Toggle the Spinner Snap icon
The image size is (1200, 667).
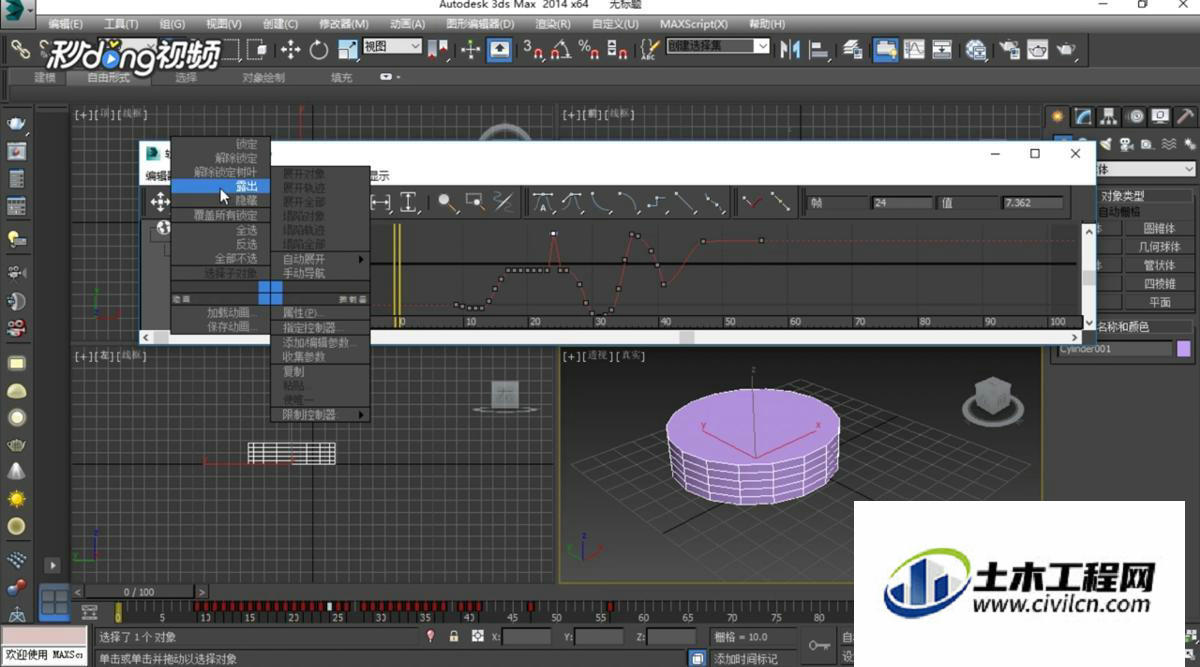click(x=617, y=49)
